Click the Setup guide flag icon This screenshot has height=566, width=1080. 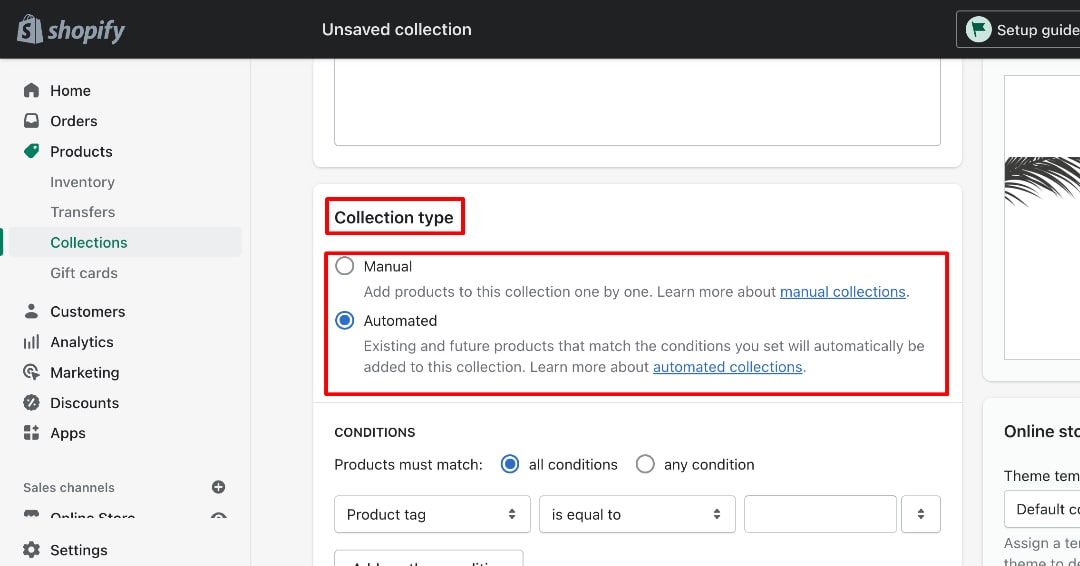[x=978, y=30]
